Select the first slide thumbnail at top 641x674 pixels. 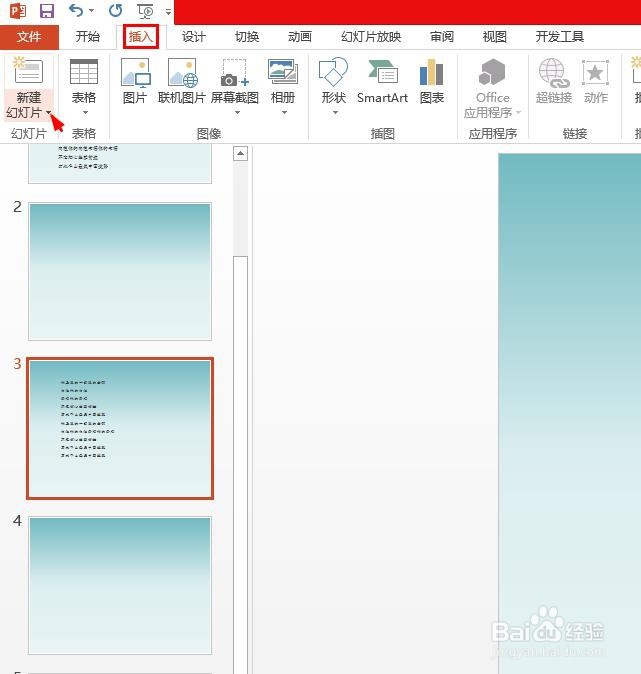pos(120,164)
